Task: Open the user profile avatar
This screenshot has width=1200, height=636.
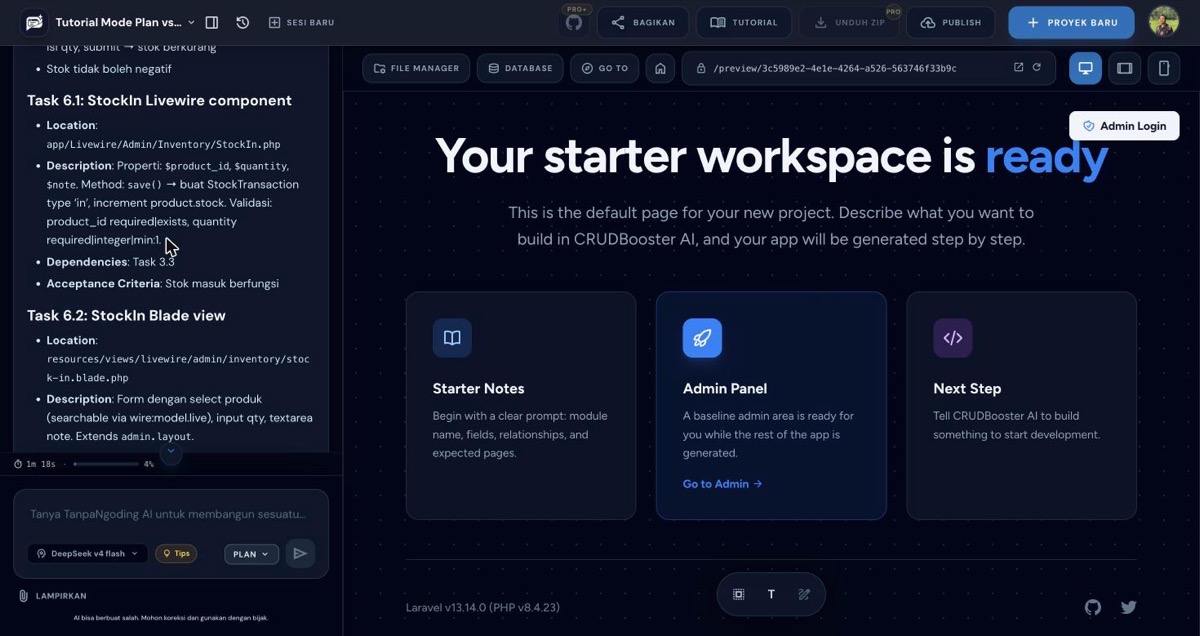Action: [1164, 22]
